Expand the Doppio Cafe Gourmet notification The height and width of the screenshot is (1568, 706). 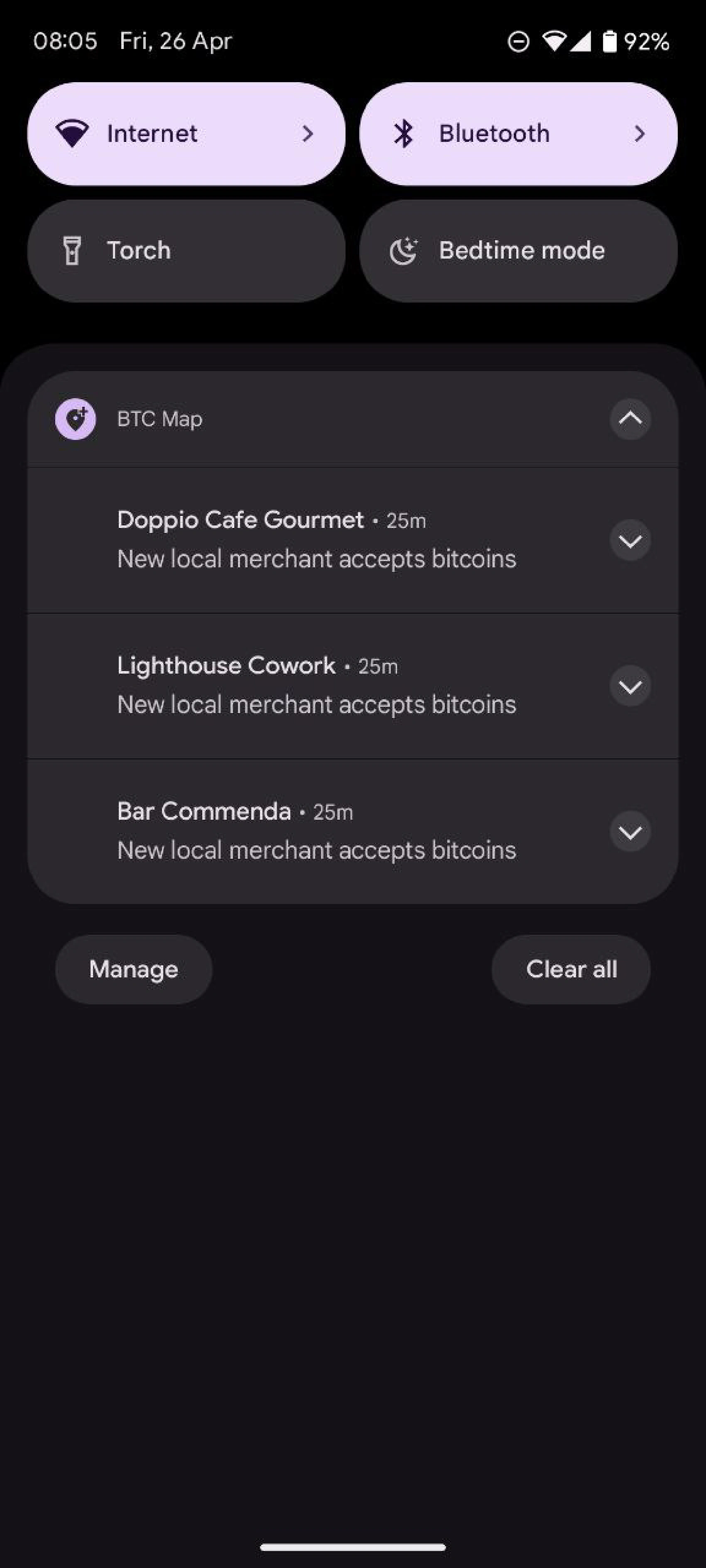[x=630, y=540]
